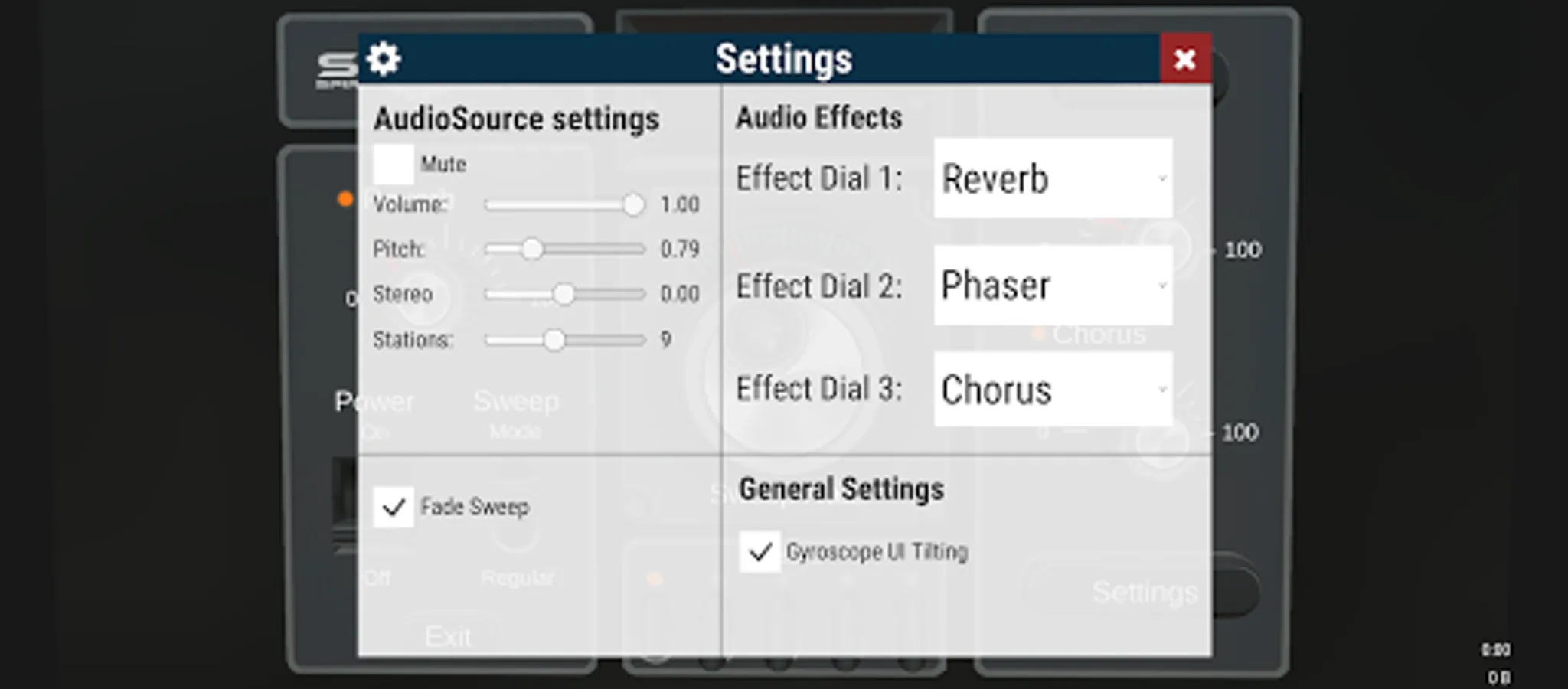Click the dropdown arrow beside Reverb
This screenshot has height=689, width=1568.
click(1161, 178)
